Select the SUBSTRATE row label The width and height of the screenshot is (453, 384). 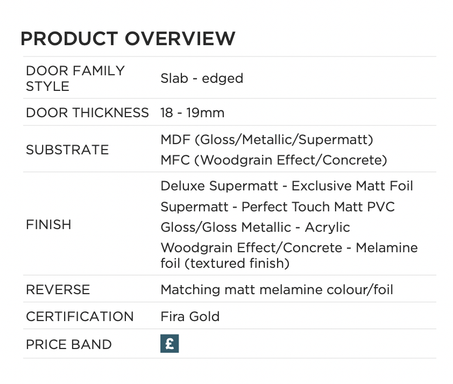pyautogui.click(x=67, y=150)
